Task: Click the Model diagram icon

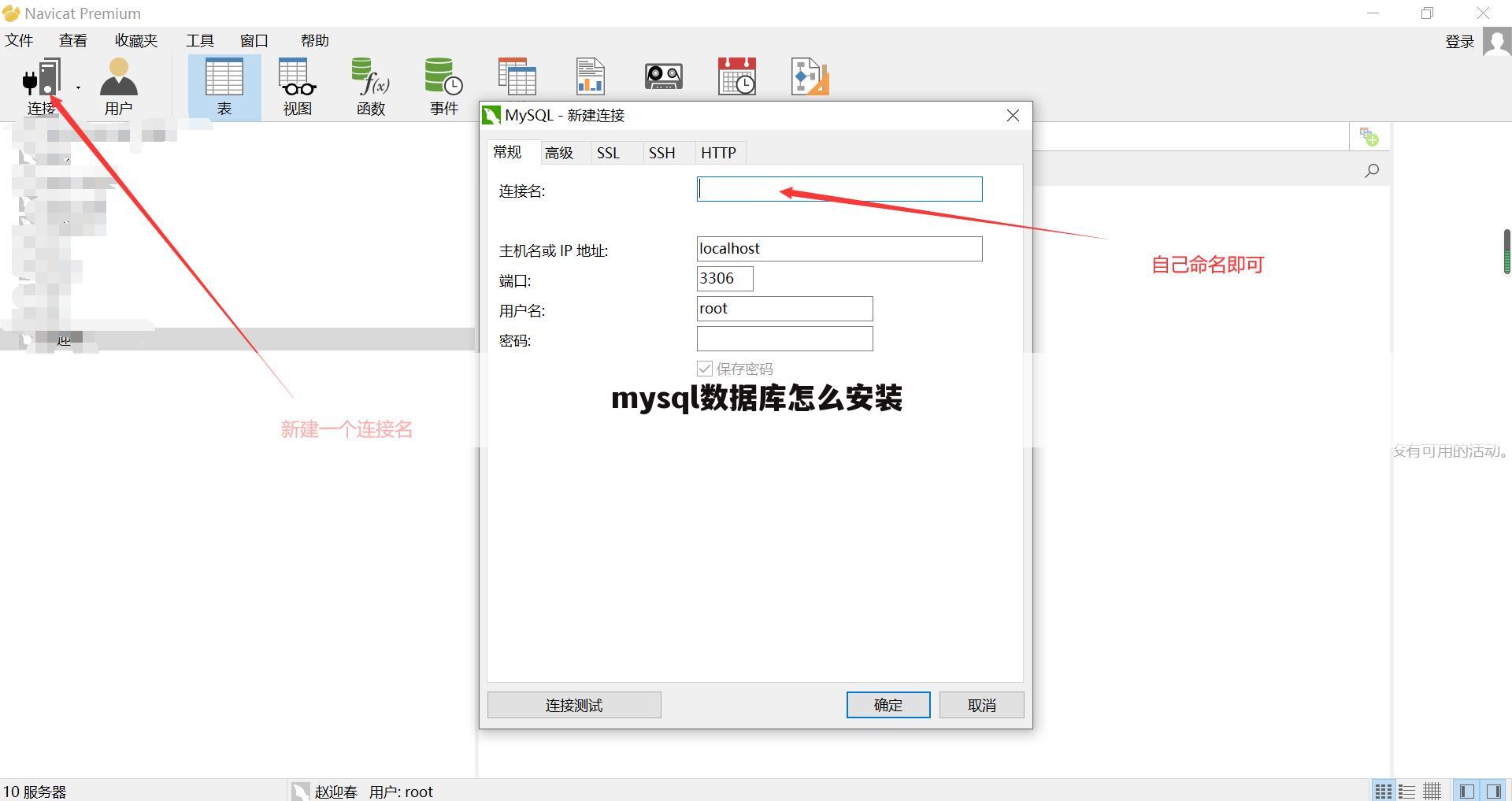Action: point(810,77)
